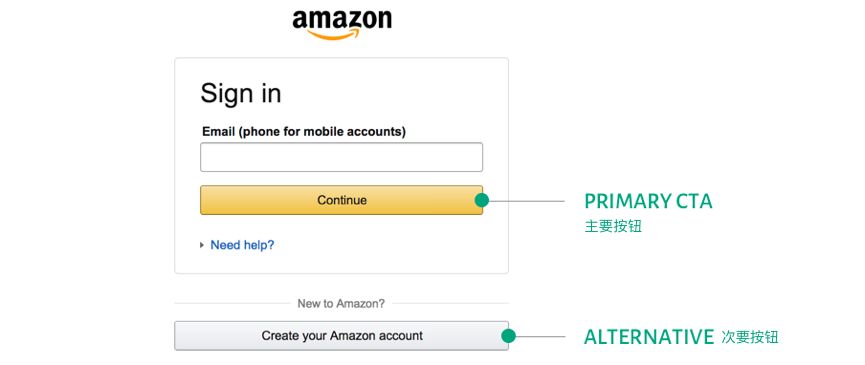The height and width of the screenshot is (365, 865).
Task: Open the Need help? link
Action: 242,245
